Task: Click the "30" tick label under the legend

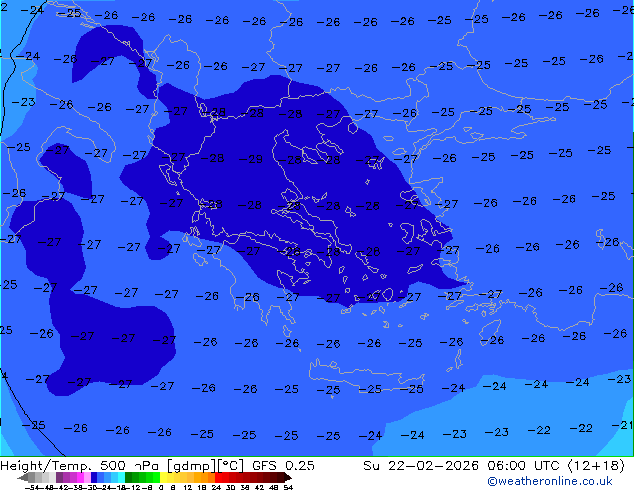Action: 230,487
